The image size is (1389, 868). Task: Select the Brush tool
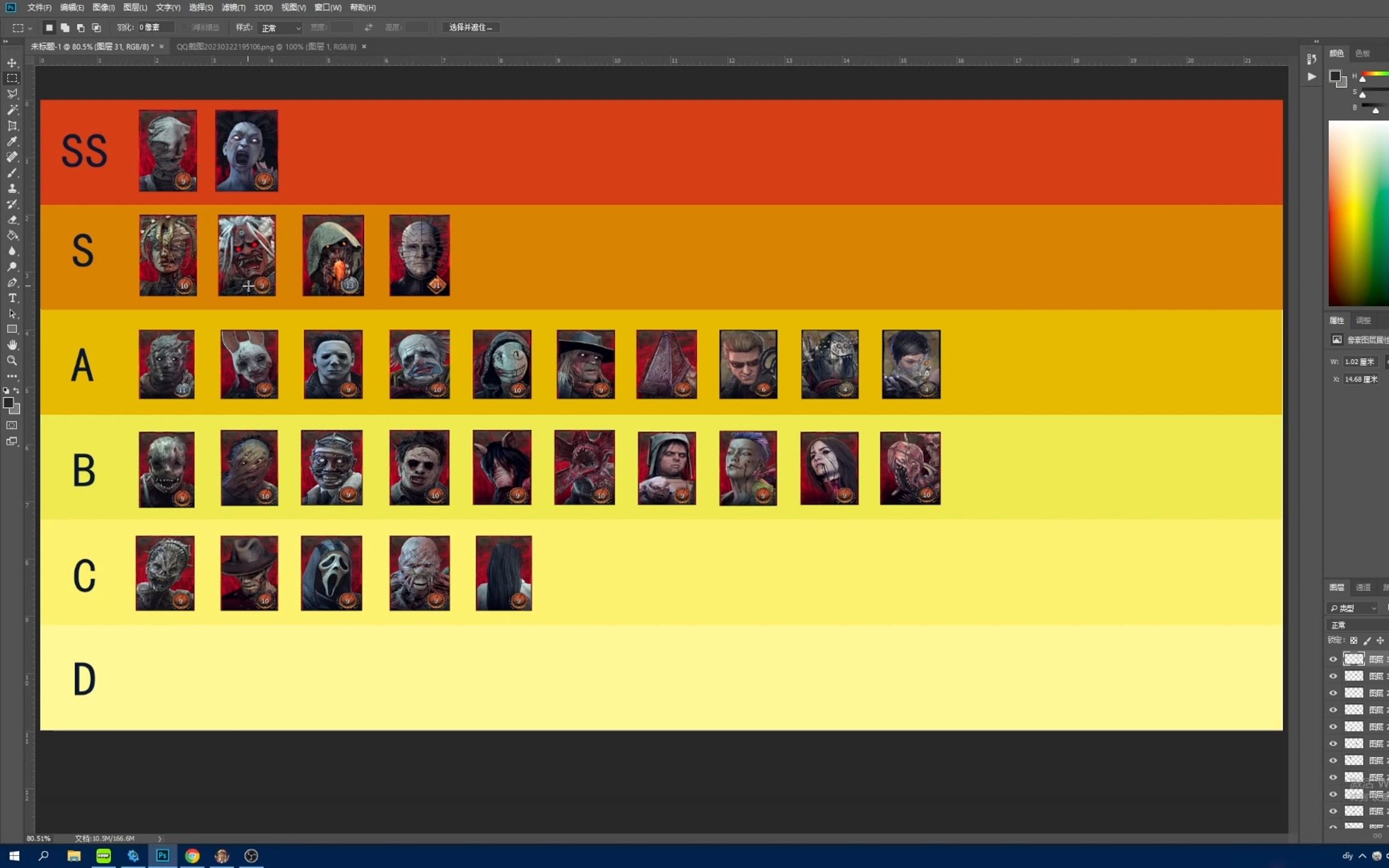12,172
